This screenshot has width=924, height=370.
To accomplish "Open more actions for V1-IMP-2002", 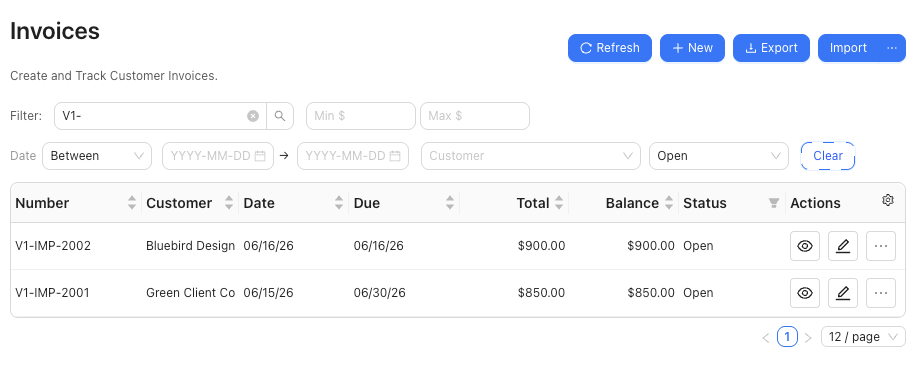I will pos(881,246).
